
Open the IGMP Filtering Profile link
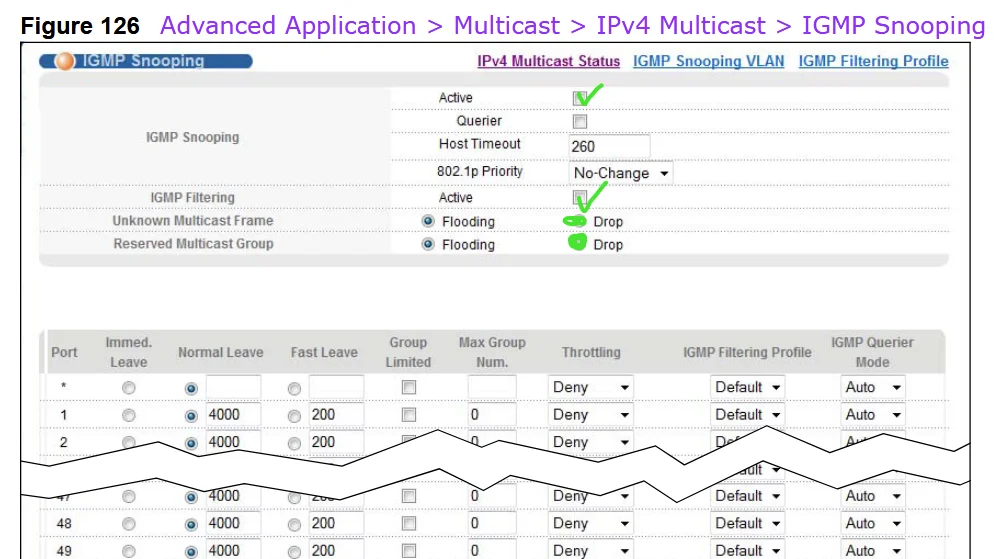point(874,61)
